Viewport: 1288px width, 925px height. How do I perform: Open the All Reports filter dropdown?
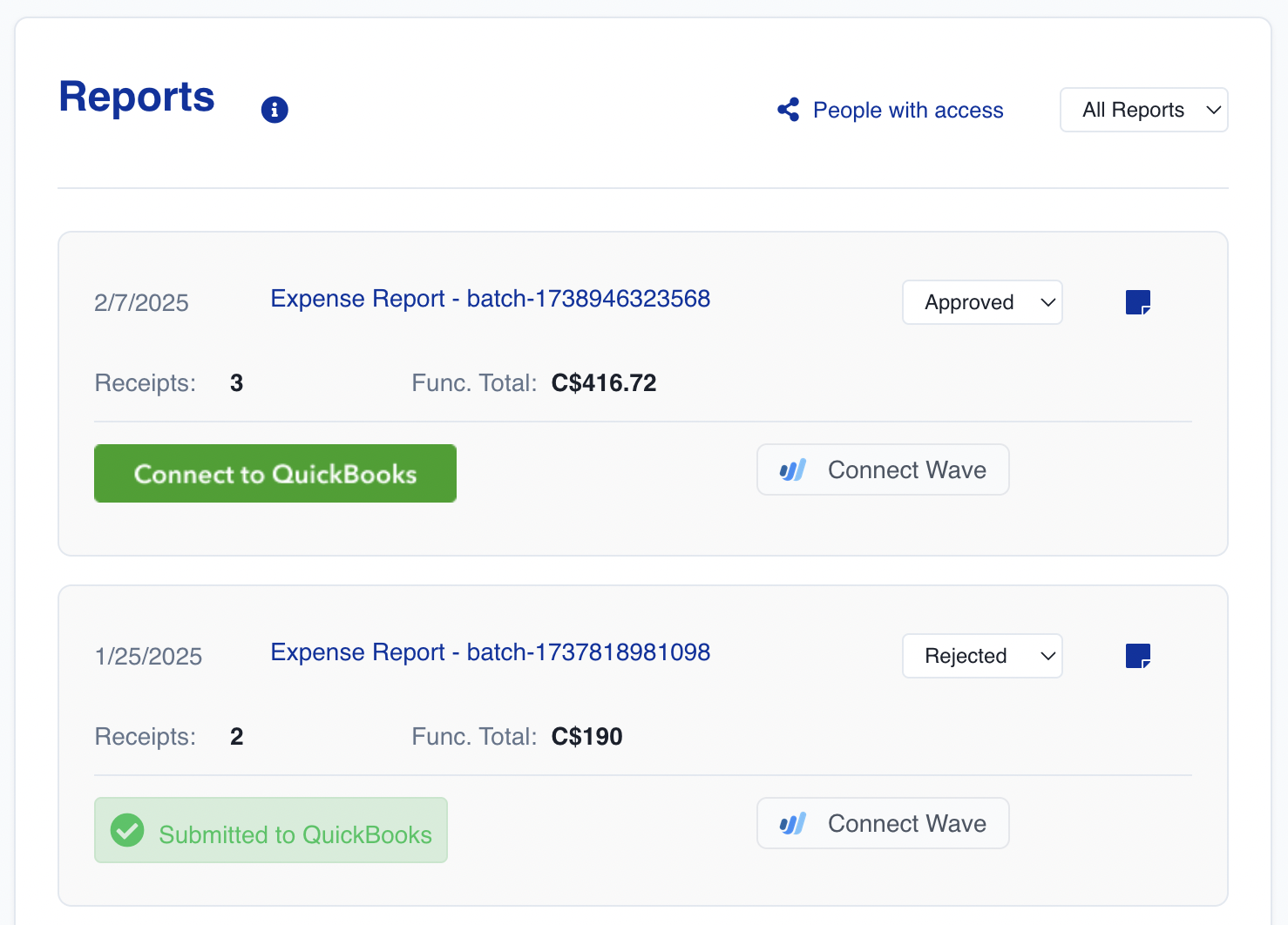pos(1143,110)
